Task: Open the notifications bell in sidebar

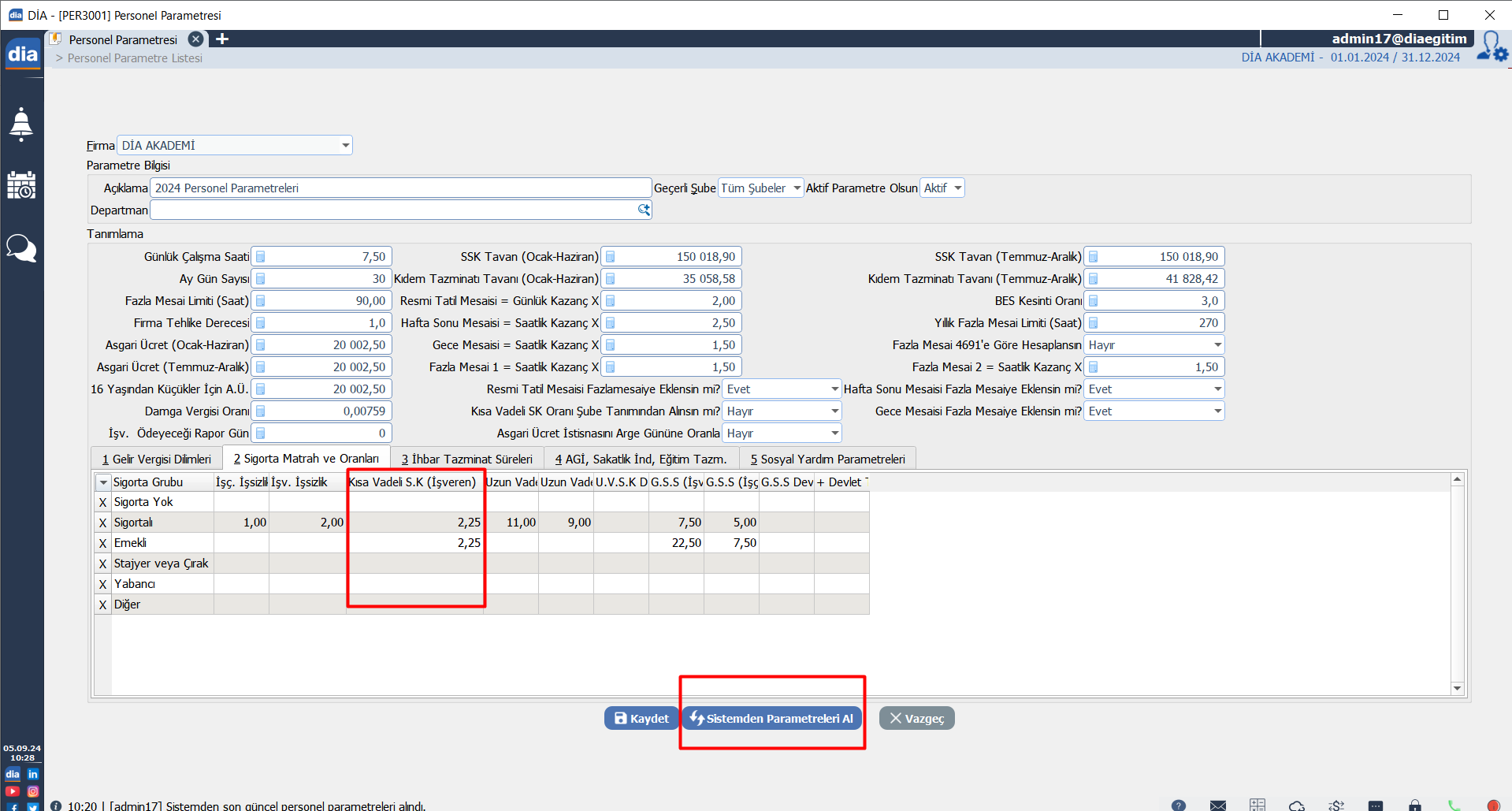Action: pyautogui.click(x=21, y=124)
